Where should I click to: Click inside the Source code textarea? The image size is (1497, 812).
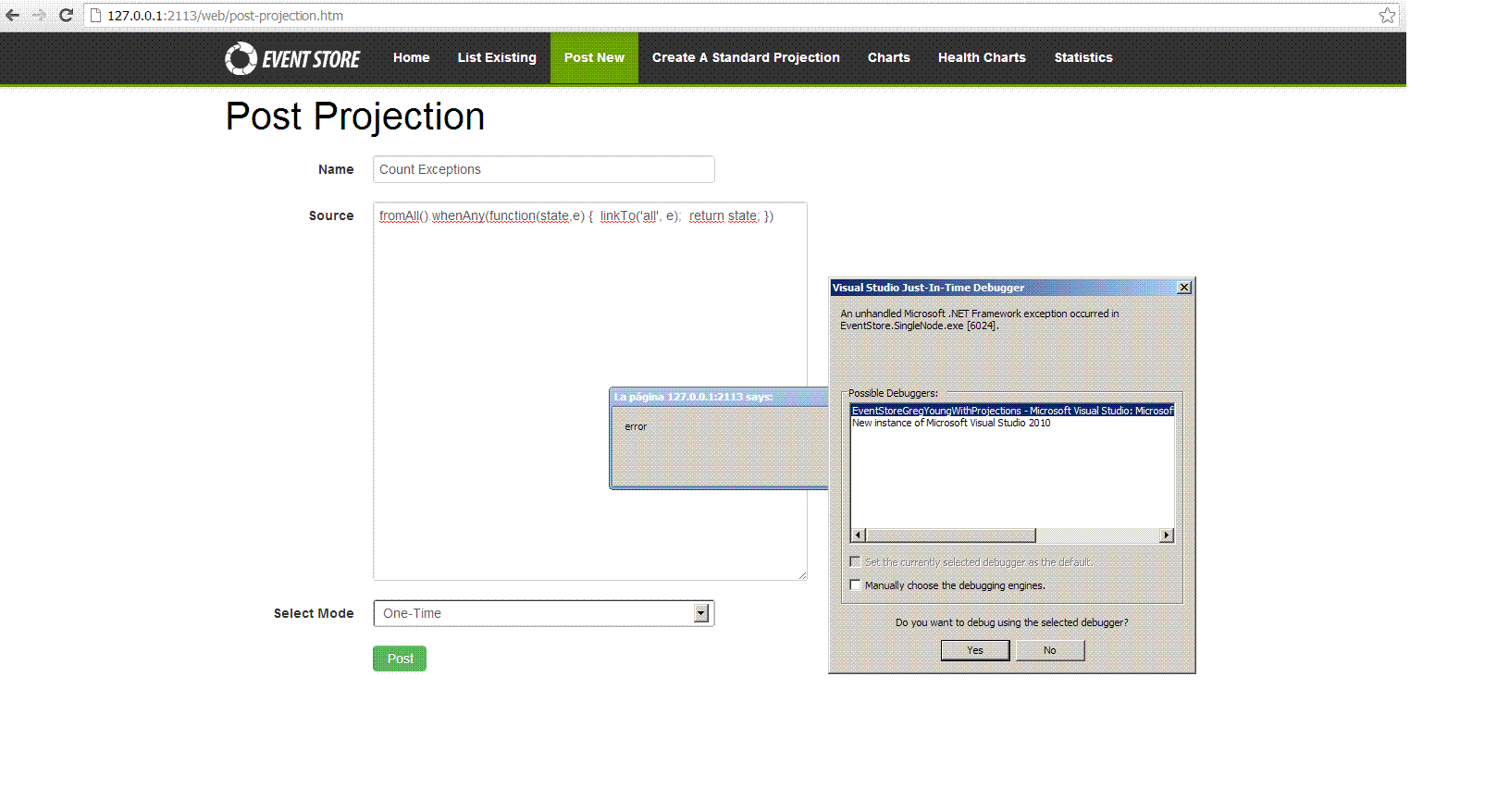point(590,391)
